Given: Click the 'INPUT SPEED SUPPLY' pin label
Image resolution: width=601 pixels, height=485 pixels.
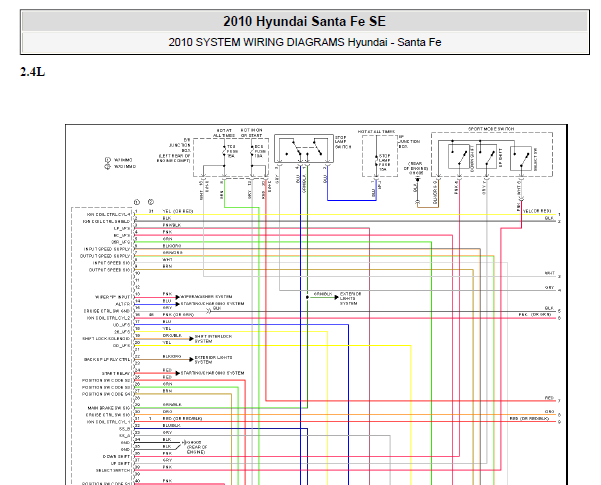Looking at the screenshot, I should [x=107, y=249].
